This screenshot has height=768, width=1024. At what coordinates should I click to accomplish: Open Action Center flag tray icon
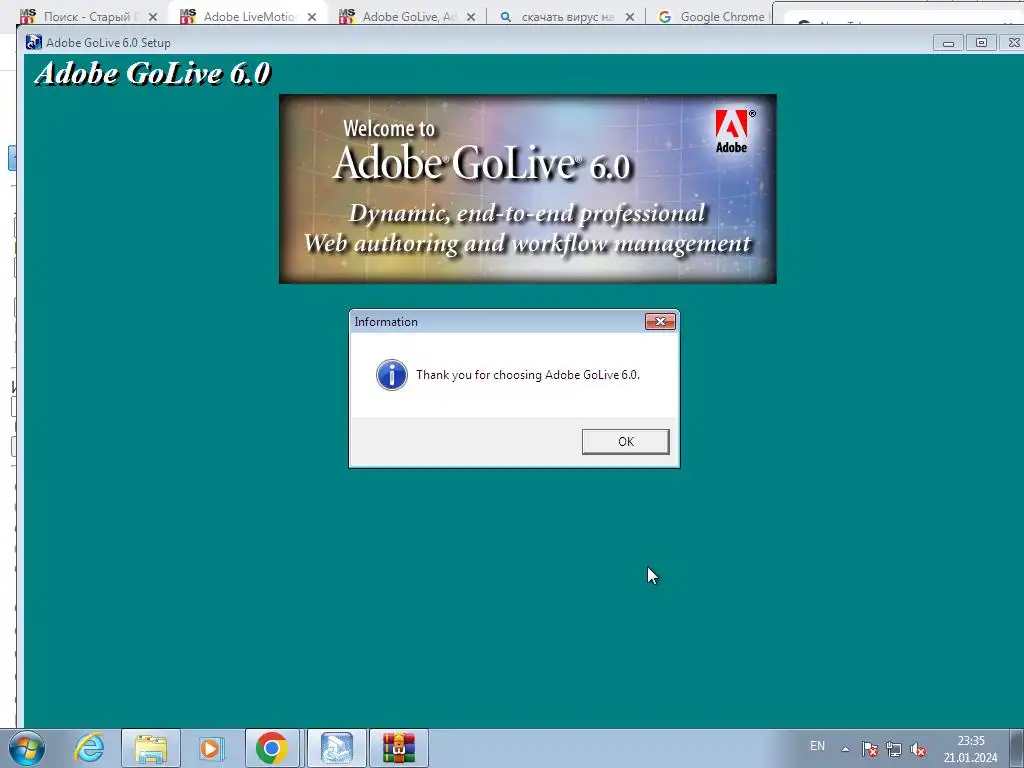[x=869, y=749]
